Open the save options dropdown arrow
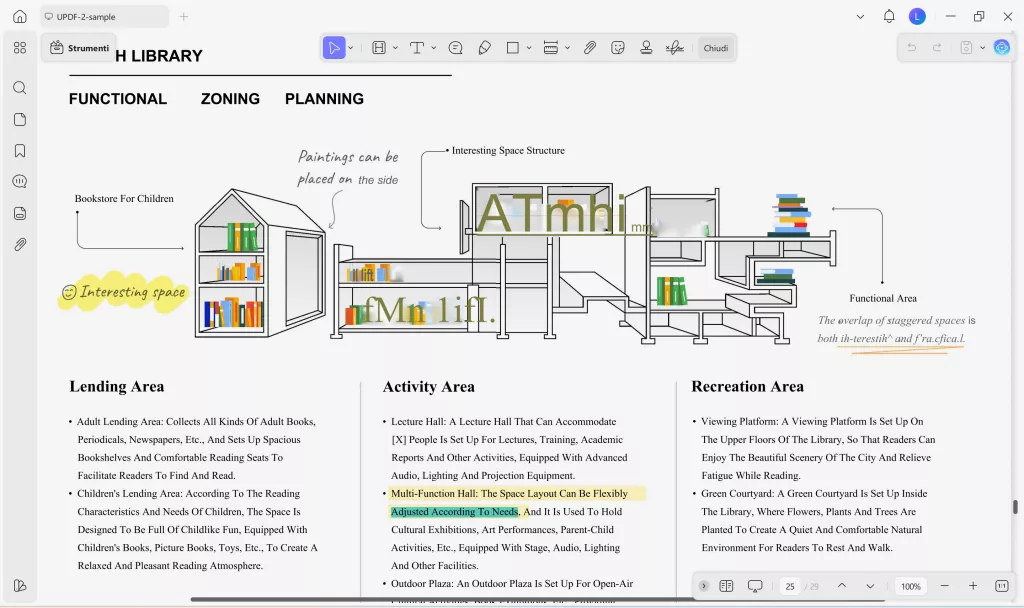1024x608 pixels. pos(982,47)
